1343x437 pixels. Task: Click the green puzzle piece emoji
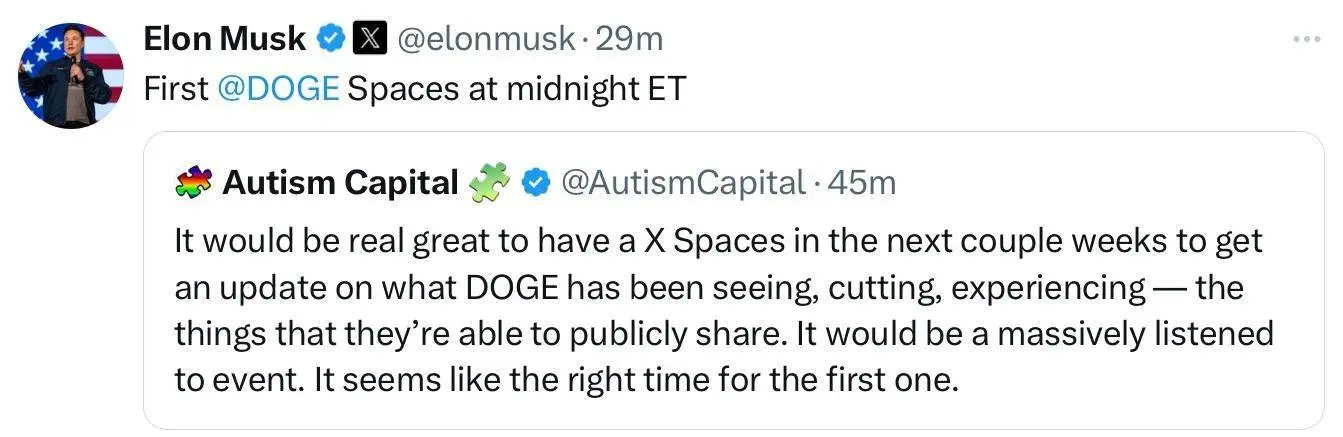[490, 183]
